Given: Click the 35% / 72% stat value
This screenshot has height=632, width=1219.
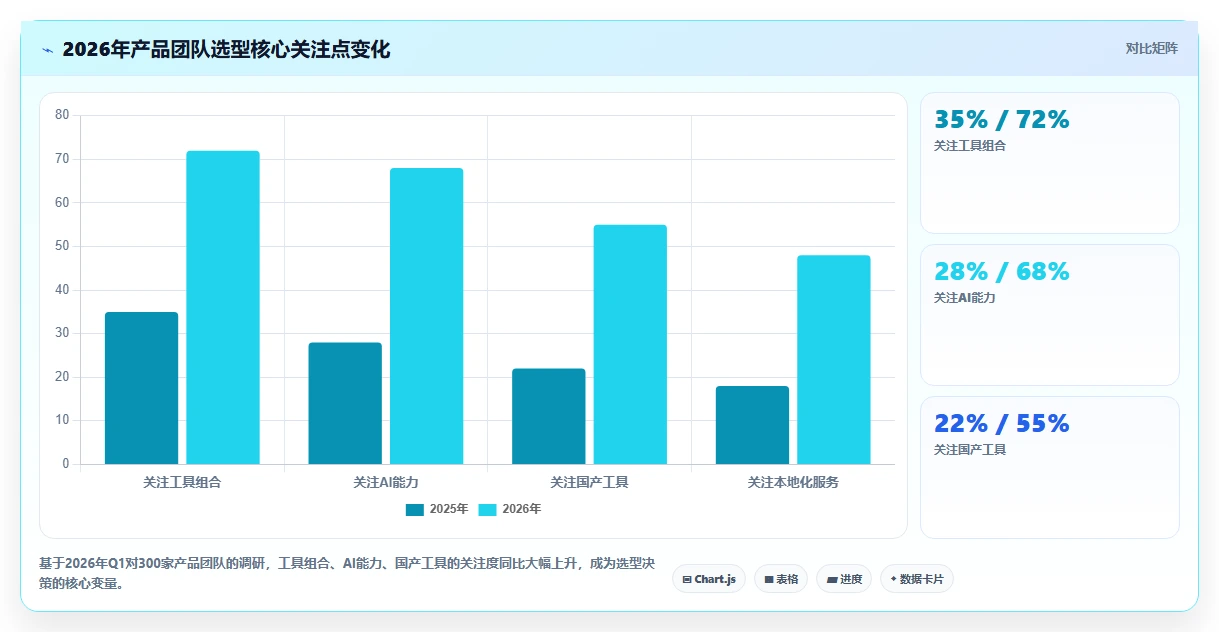Looking at the screenshot, I should (1002, 120).
